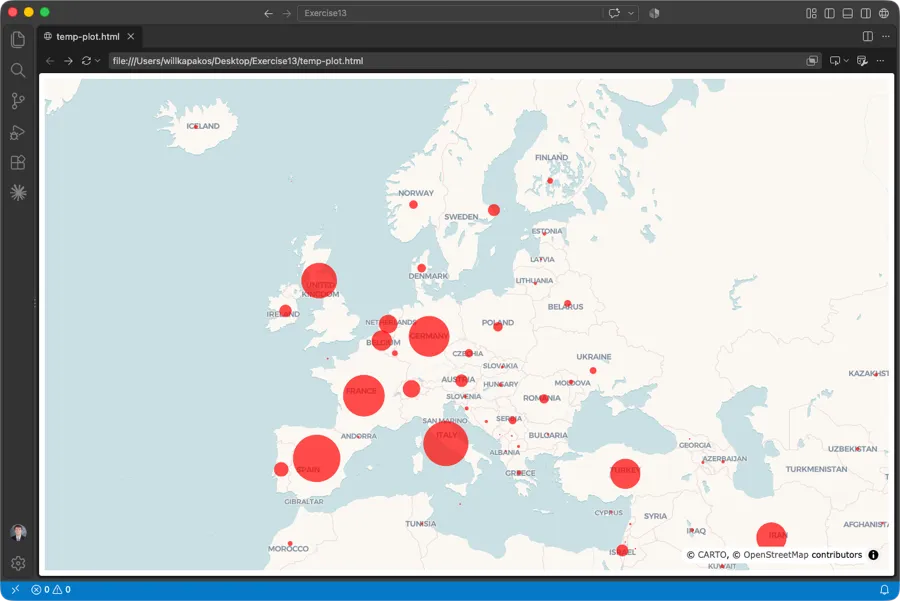The height and width of the screenshot is (601, 900).
Task: Click the Finland marker on map
Action: click(550, 181)
